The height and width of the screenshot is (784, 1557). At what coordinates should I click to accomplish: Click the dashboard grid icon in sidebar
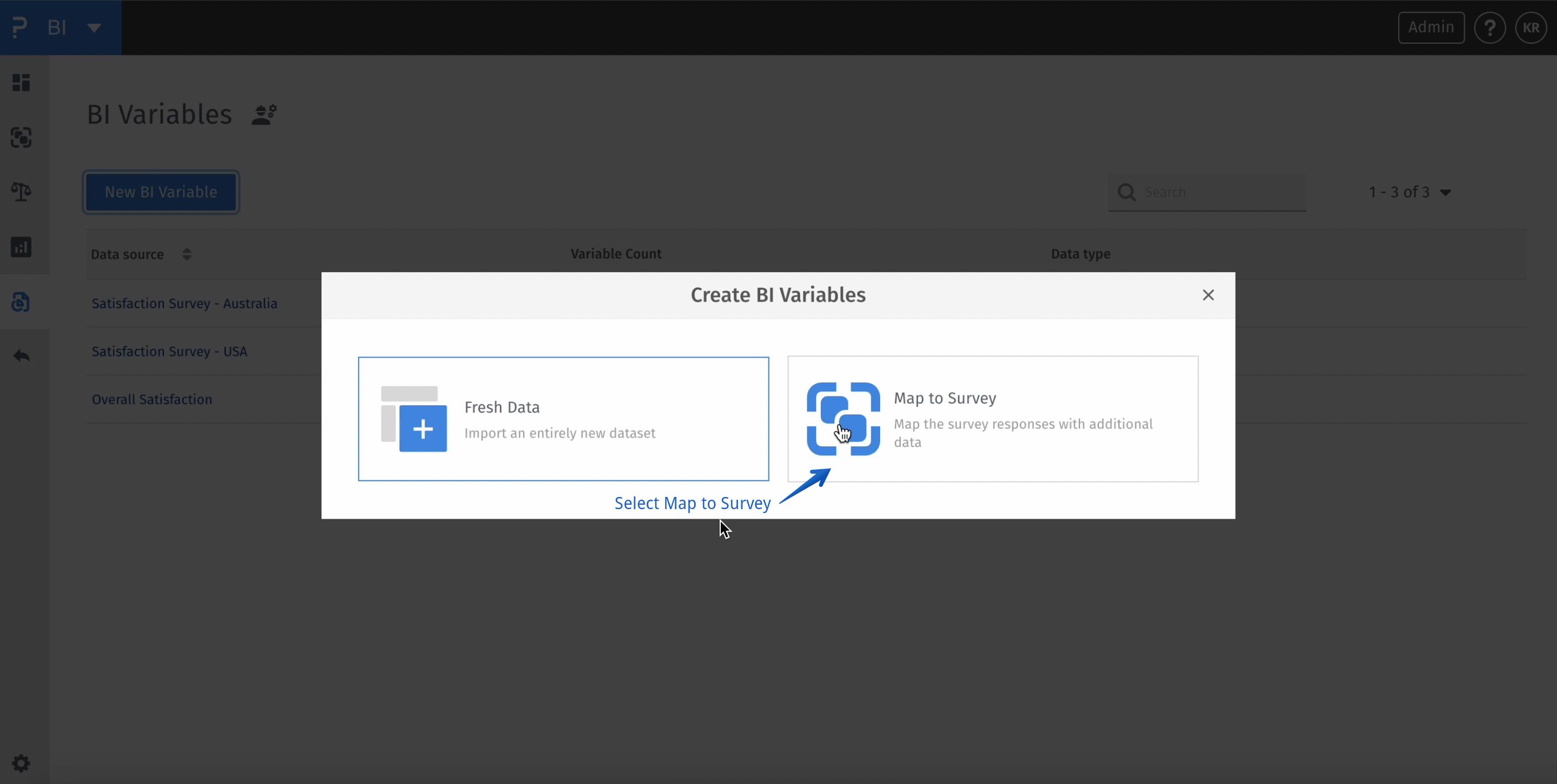tap(21, 83)
